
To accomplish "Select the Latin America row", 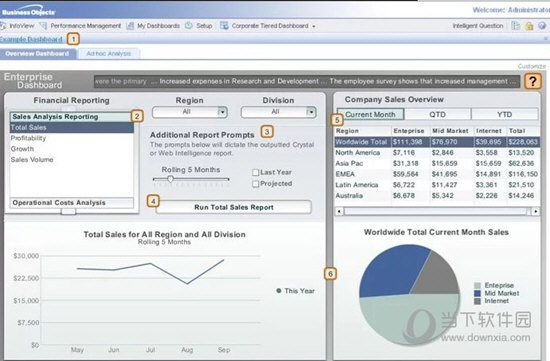I will tap(437, 185).
